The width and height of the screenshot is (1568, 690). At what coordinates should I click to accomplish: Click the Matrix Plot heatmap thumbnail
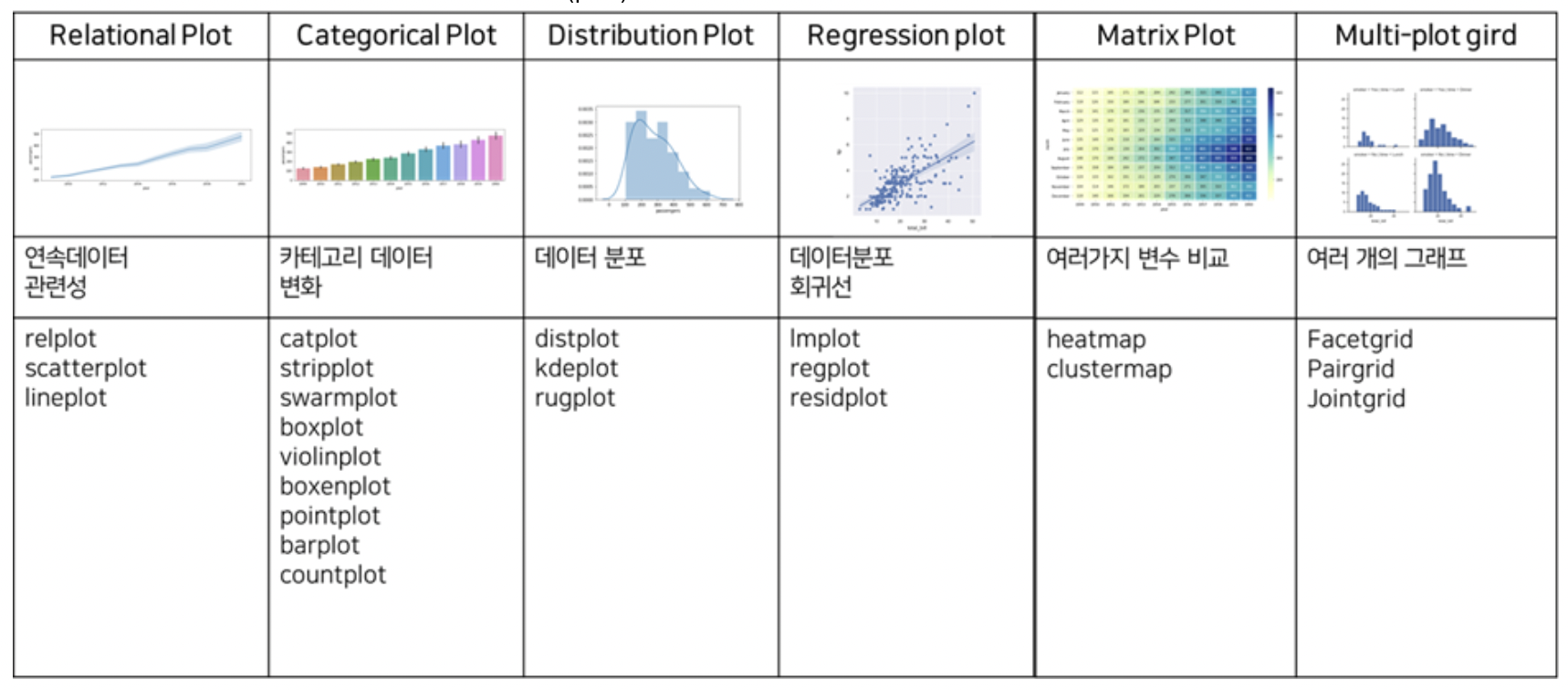point(1157,146)
